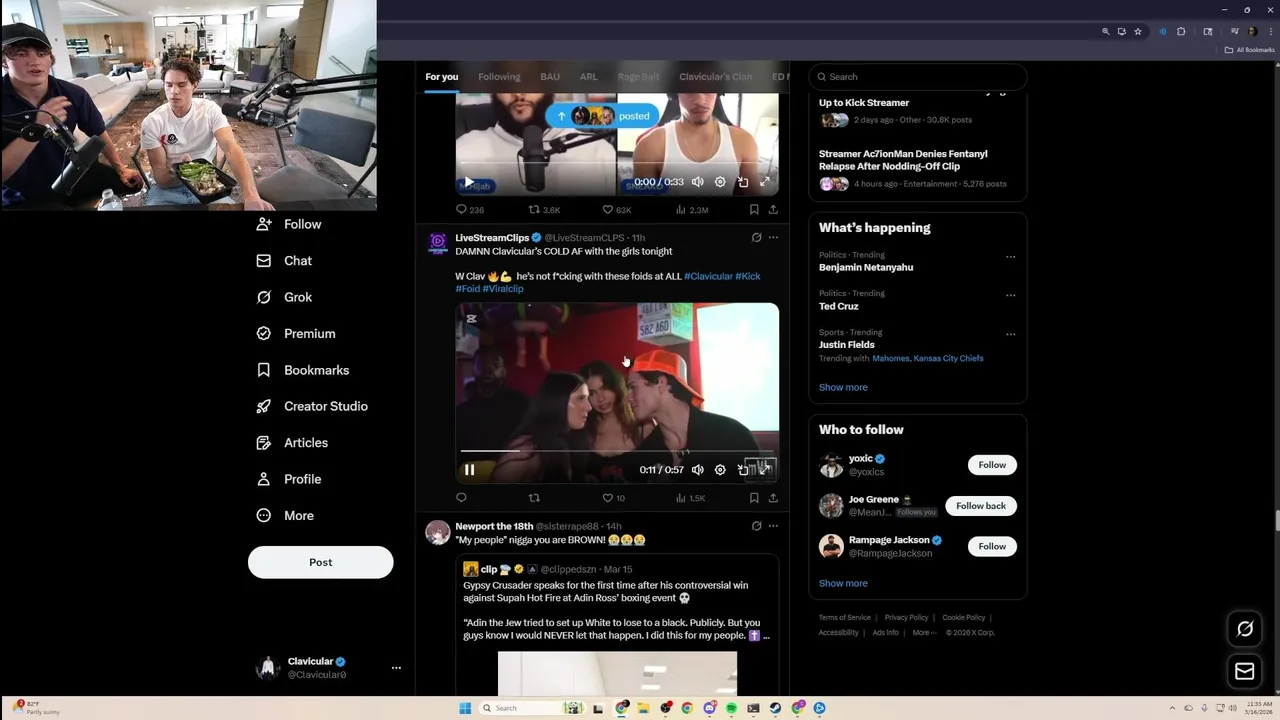
Task: Open settings gear on top video
Action: [720, 182]
